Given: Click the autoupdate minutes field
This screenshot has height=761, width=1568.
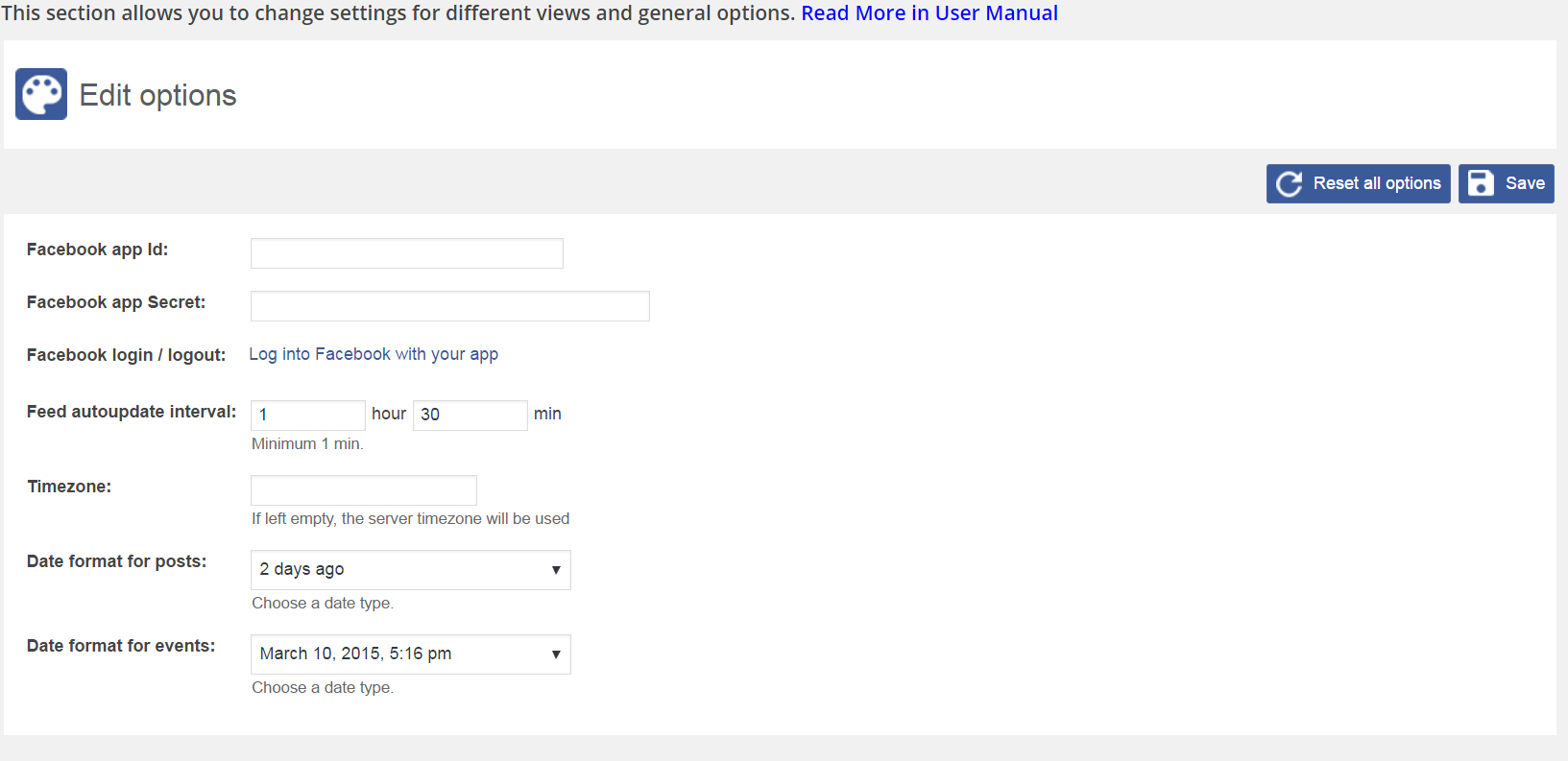Looking at the screenshot, I should (470, 415).
